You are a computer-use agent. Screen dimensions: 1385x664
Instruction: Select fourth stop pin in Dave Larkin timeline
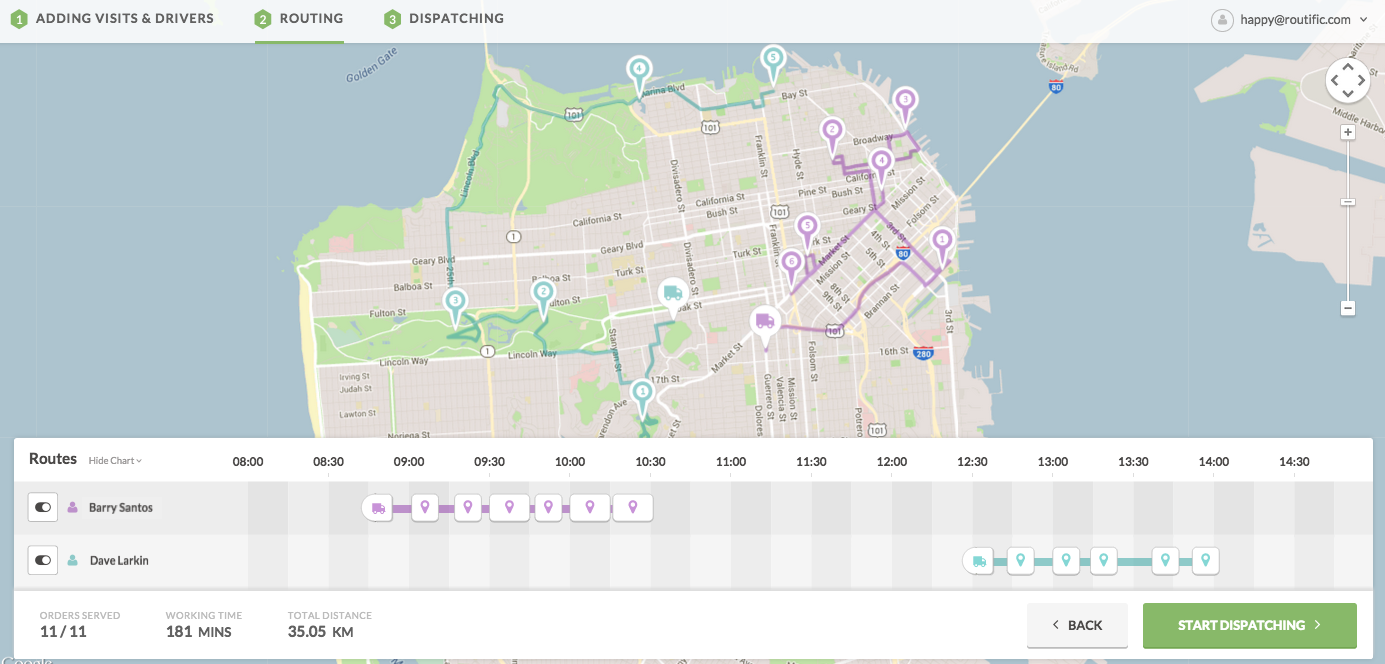(x=1165, y=561)
